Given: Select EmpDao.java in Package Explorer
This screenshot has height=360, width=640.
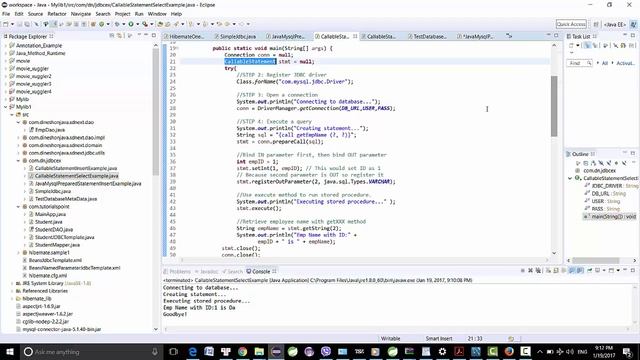Looking at the screenshot, I should (50, 130).
